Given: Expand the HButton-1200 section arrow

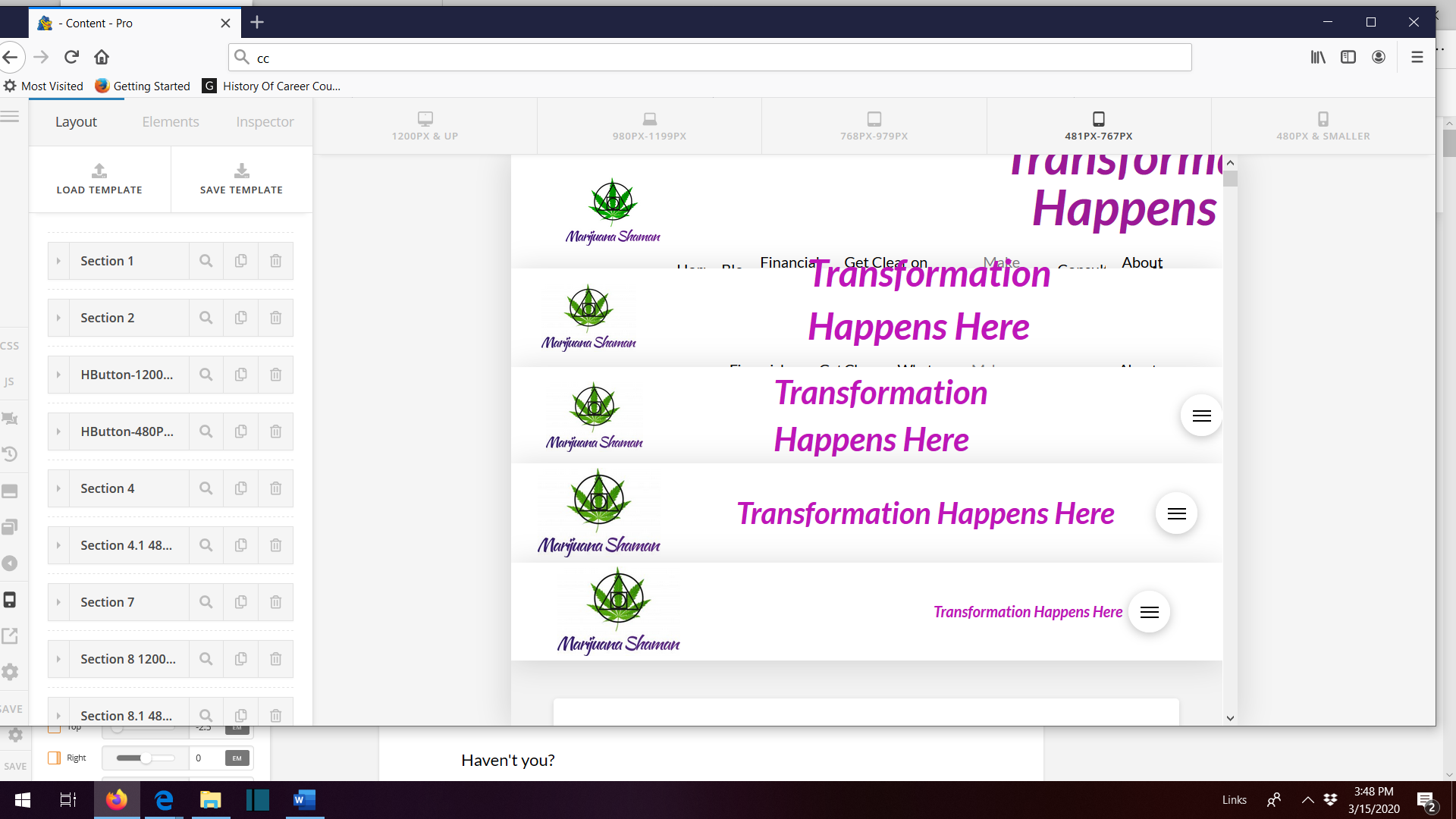Looking at the screenshot, I should pos(58,375).
